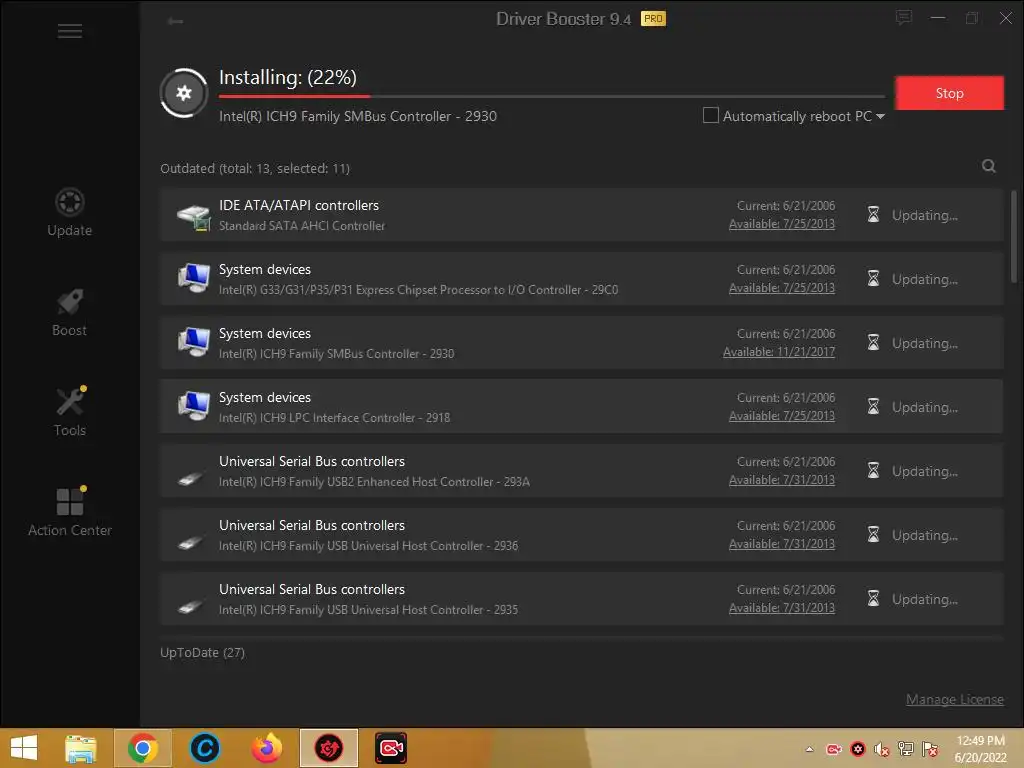Click hourglass icon for 2935 controller row
This screenshot has height=768, width=1024.
873,598
